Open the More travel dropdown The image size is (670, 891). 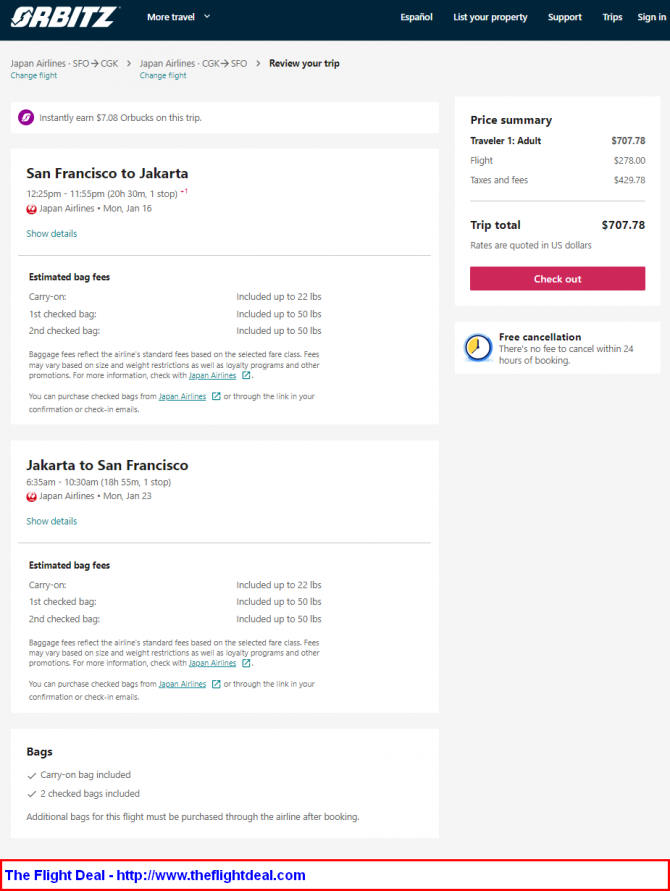pyautogui.click(x=178, y=17)
